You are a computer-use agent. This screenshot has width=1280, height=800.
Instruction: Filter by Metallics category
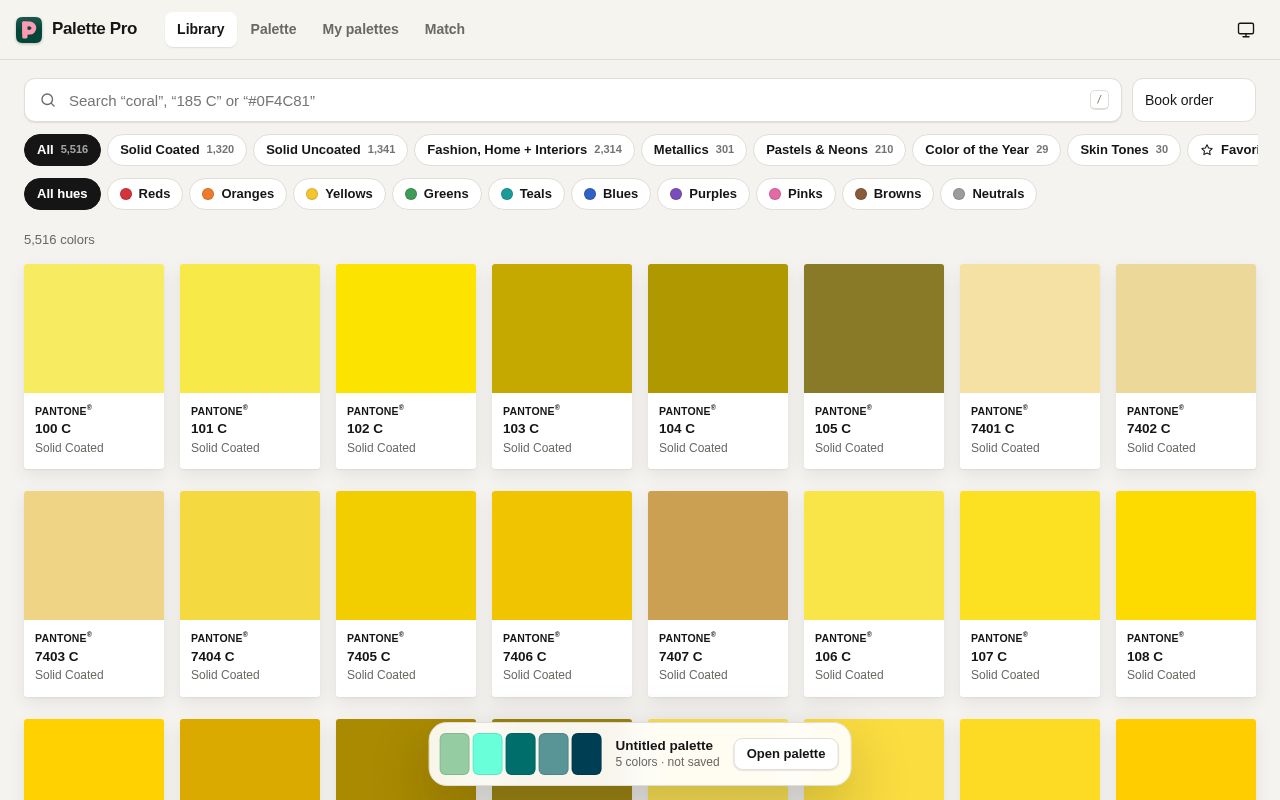[x=694, y=150]
